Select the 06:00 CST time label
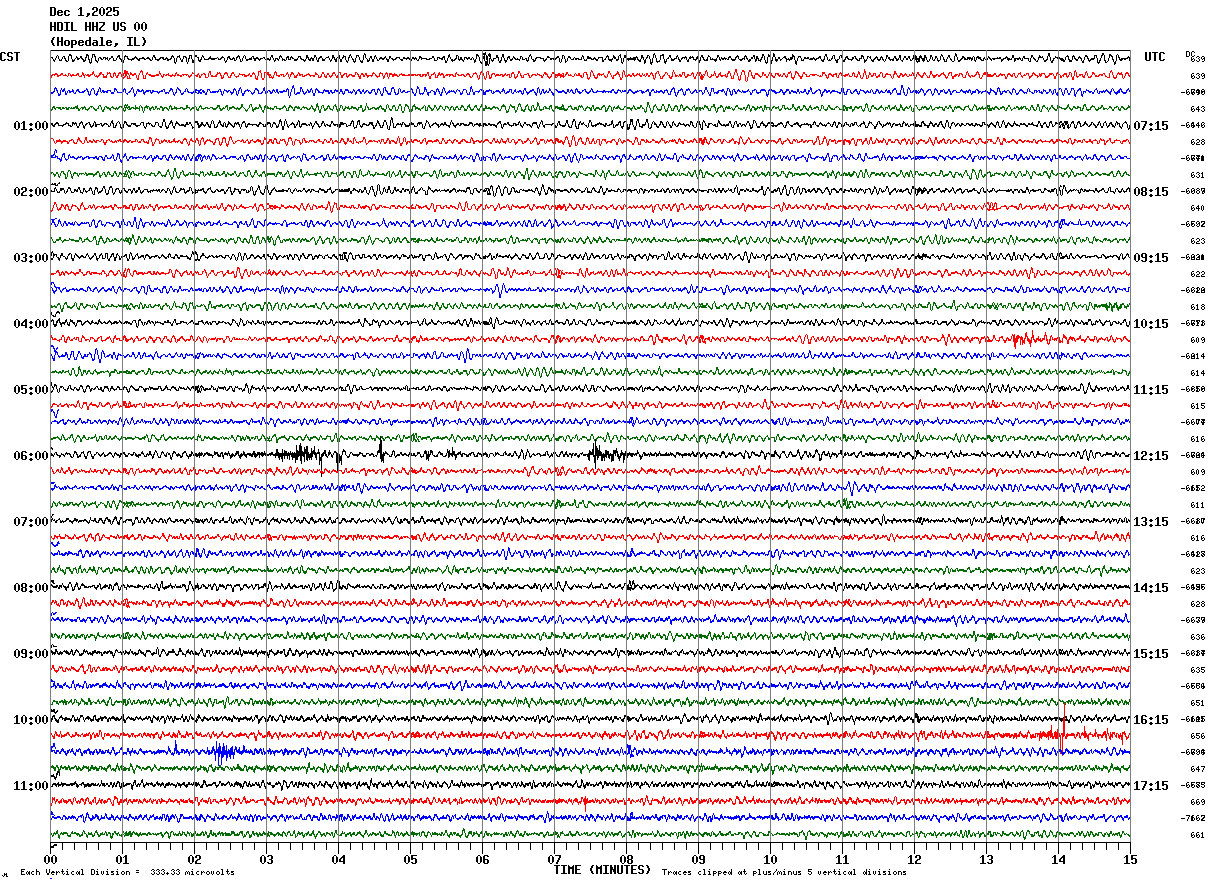The height and width of the screenshot is (886, 1210). (x=31, y=456)
